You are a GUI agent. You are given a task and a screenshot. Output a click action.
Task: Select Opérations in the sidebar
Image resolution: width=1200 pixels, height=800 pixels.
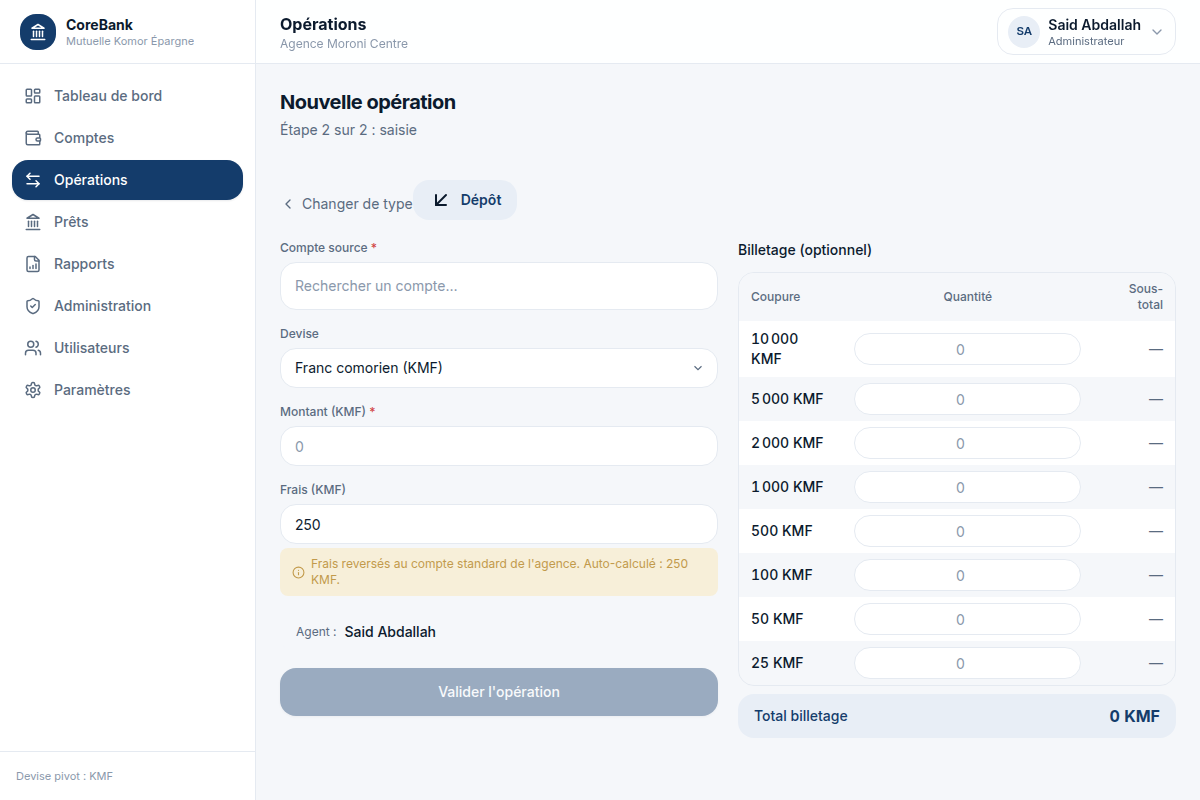[127, 180]
